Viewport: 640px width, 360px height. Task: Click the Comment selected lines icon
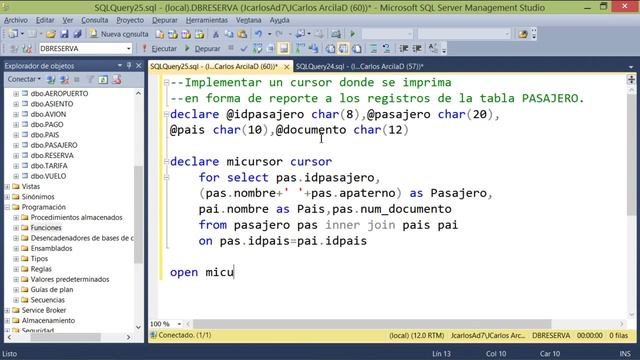click(373, 49)
